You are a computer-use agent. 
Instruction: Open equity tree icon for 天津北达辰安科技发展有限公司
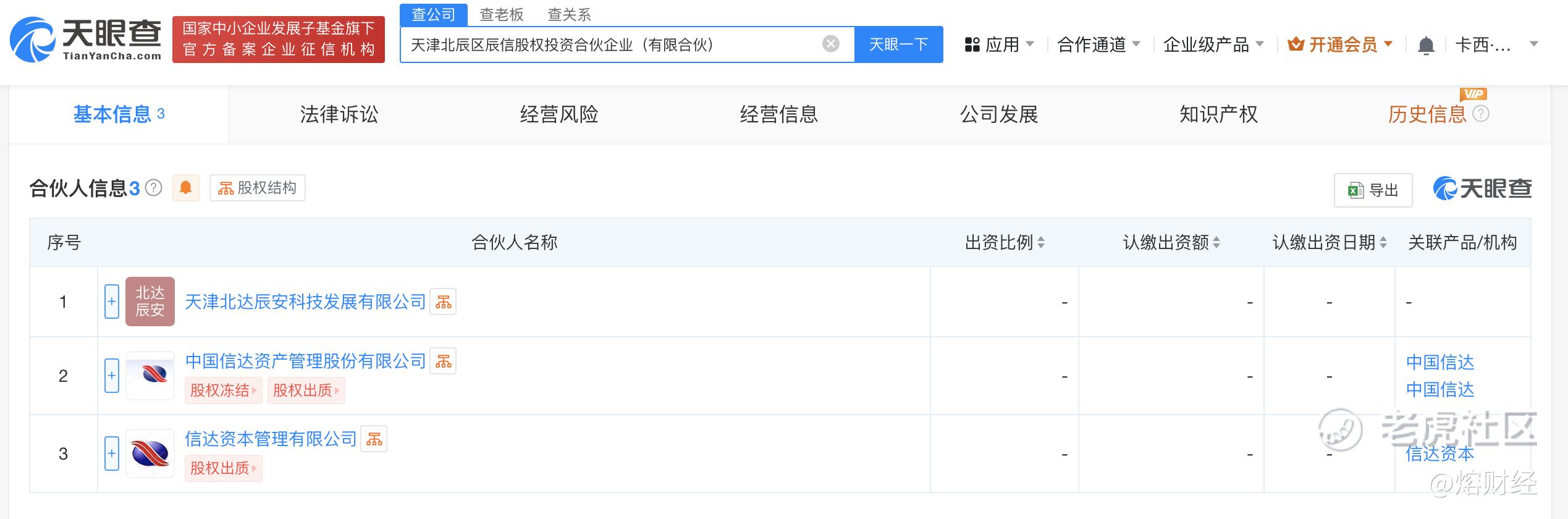(x=443, y=302)
